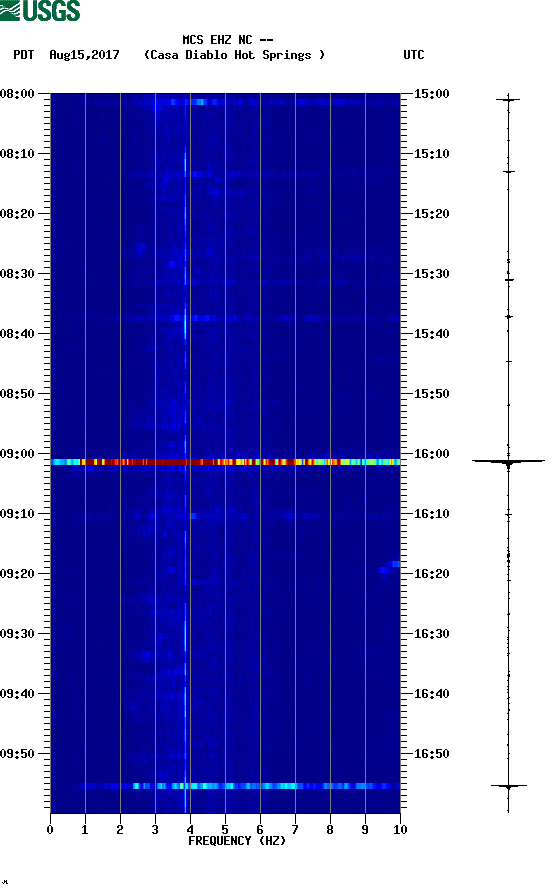Click the 15:40 UTC time label

coord(431,334)
